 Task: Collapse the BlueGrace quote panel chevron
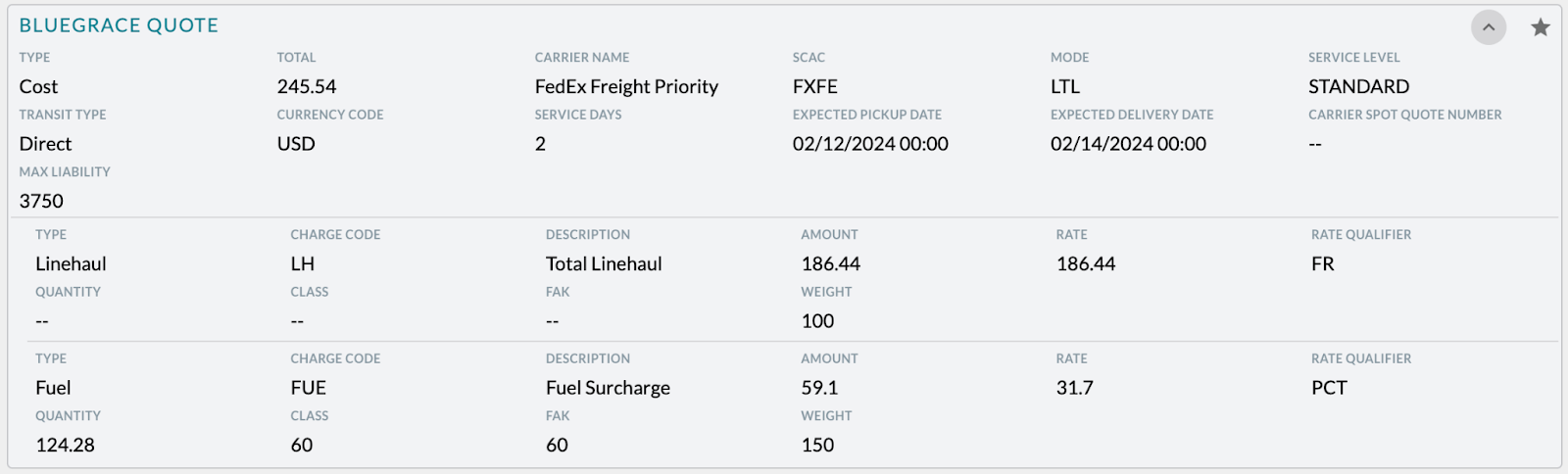[x=1488, y=27]
